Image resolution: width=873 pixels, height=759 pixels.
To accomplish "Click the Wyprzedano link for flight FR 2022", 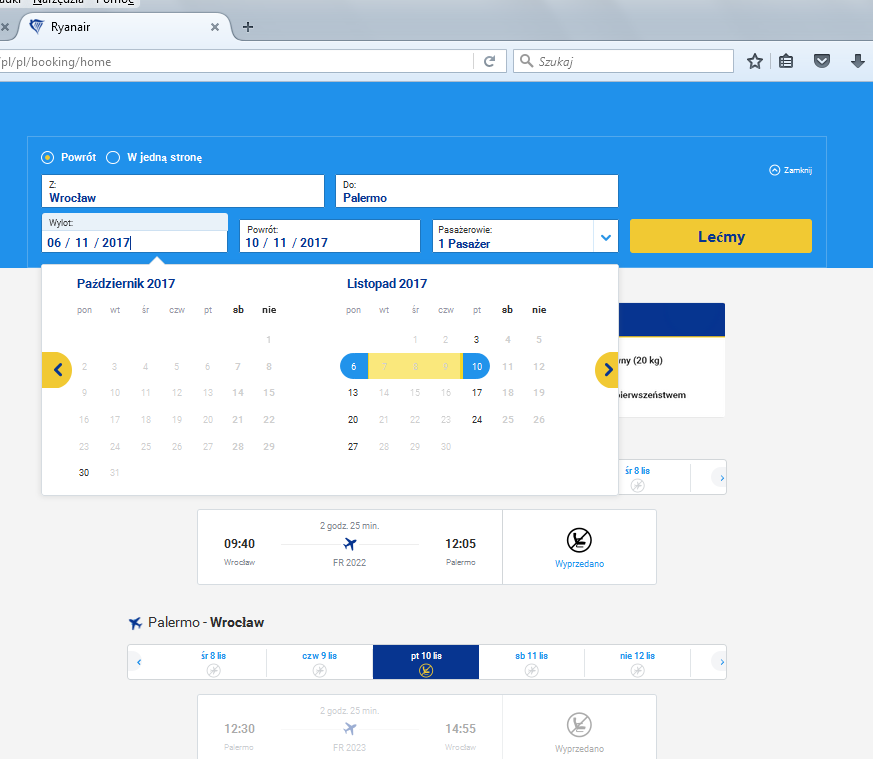I will pyautogui.click(x=579, y=564).
